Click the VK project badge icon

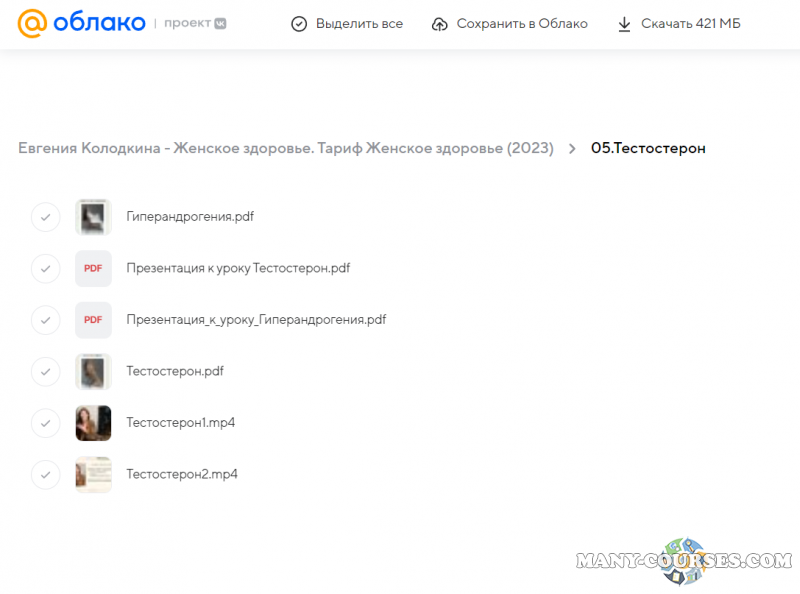click(219, 23)
